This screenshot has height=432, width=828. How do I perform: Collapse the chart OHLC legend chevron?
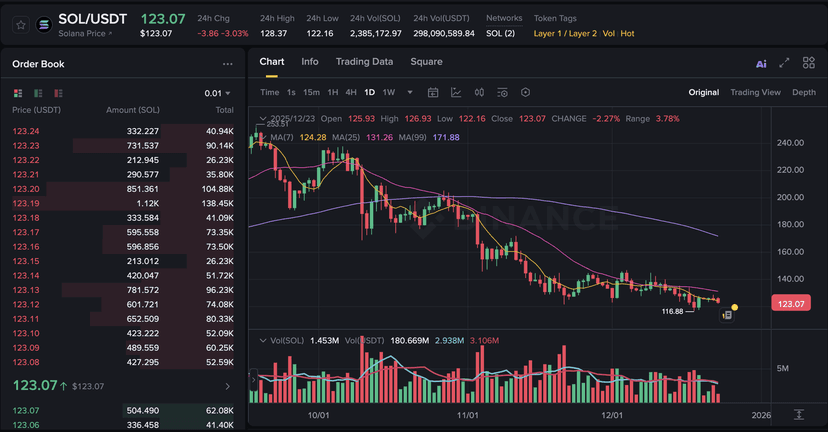click(x=262, y=118)
